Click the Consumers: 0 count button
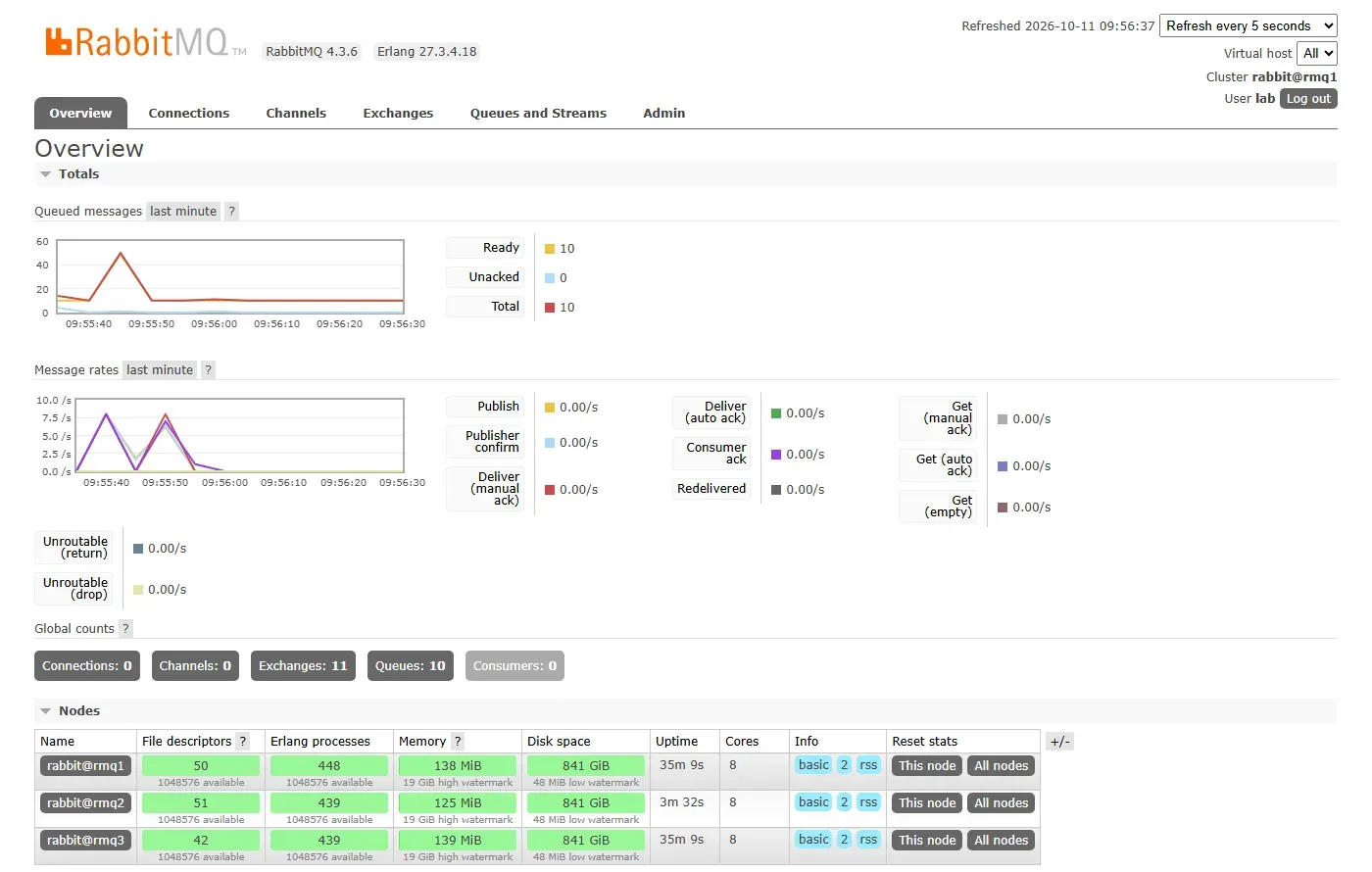Screen dimensions: 1372x872 click(x=514, y=666)
